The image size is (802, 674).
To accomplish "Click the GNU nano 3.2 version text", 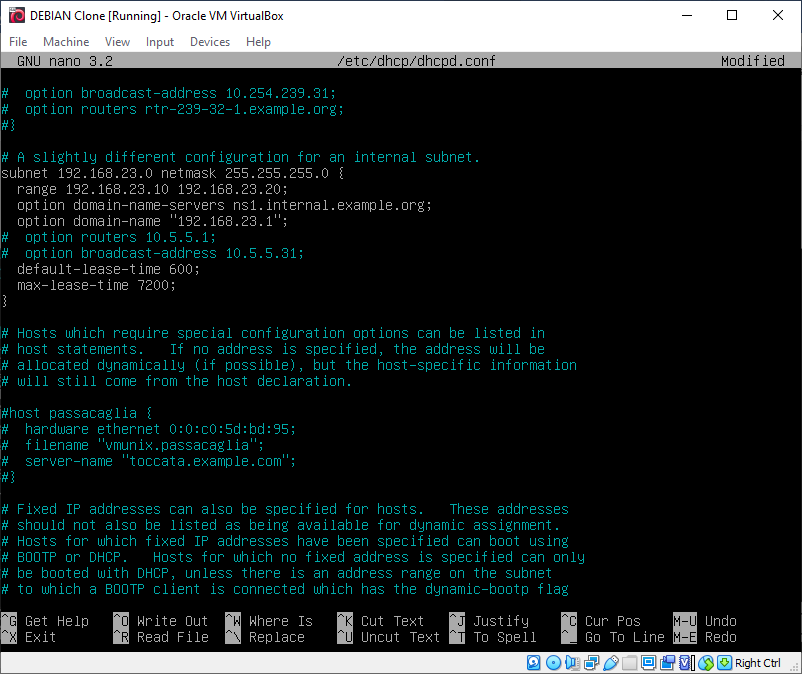I will 65,61.
